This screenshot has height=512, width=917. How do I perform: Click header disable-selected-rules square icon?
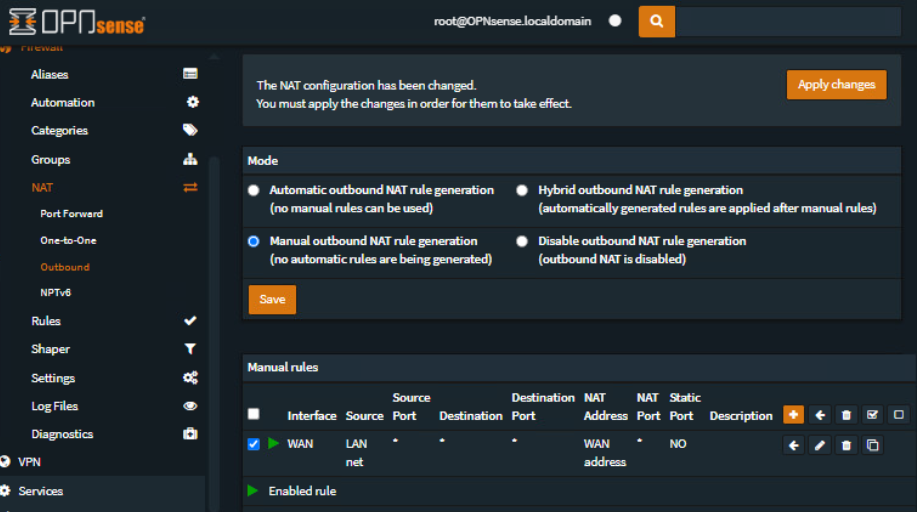898,415
